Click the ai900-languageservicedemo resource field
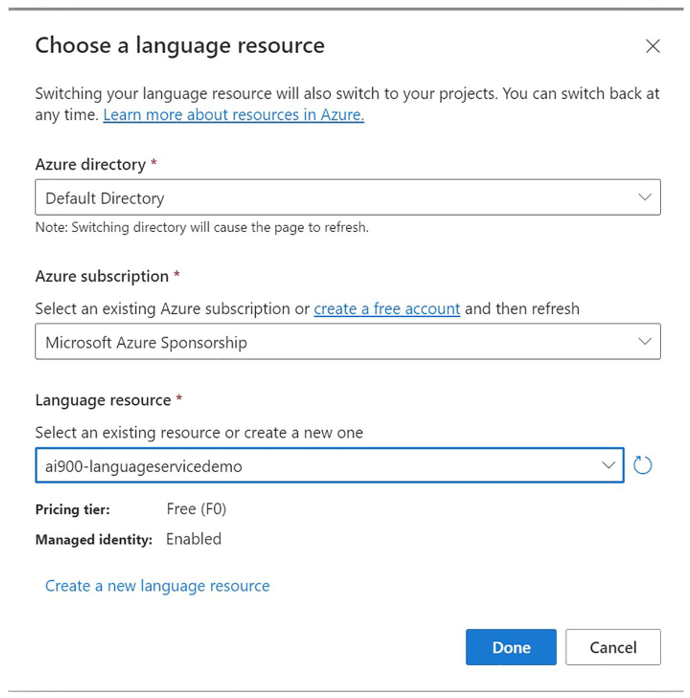Viewport: 690px width, 698px height. pos(329,465)
